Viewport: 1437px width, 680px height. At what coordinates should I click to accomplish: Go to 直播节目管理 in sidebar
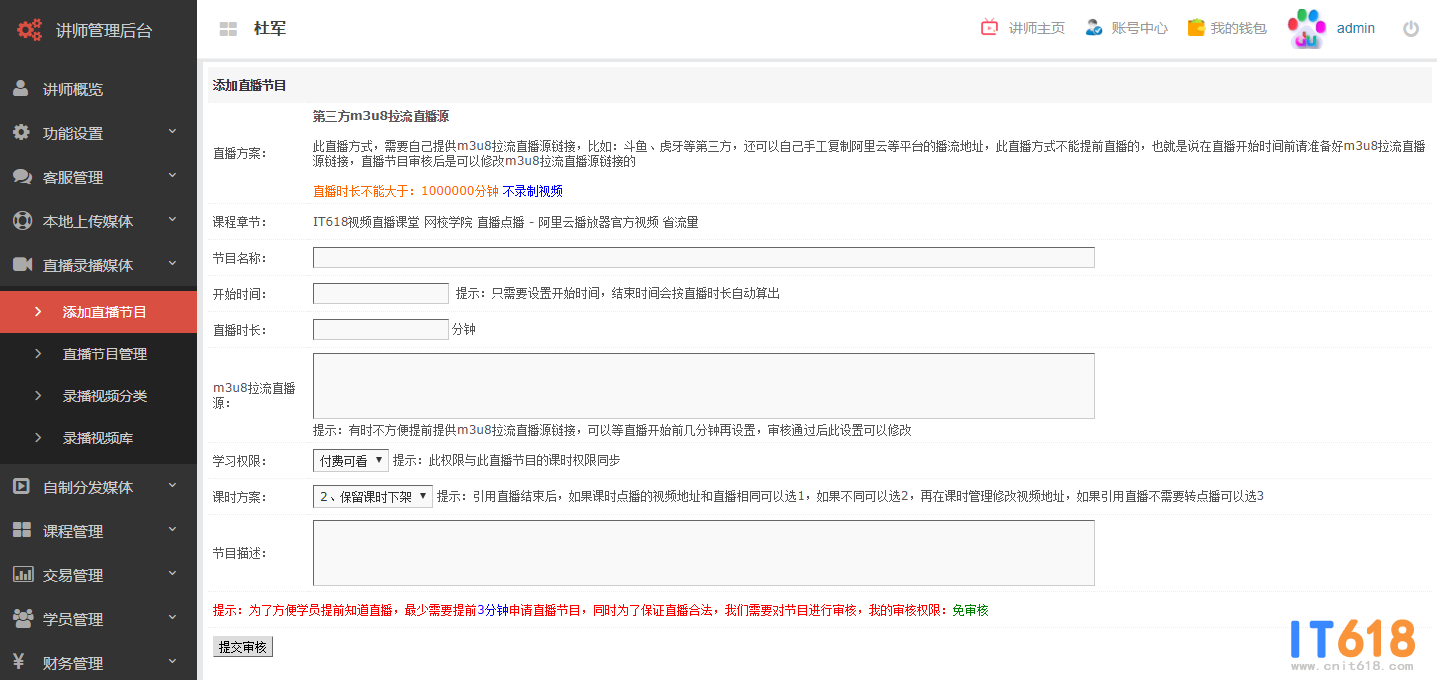coord(105,354)
